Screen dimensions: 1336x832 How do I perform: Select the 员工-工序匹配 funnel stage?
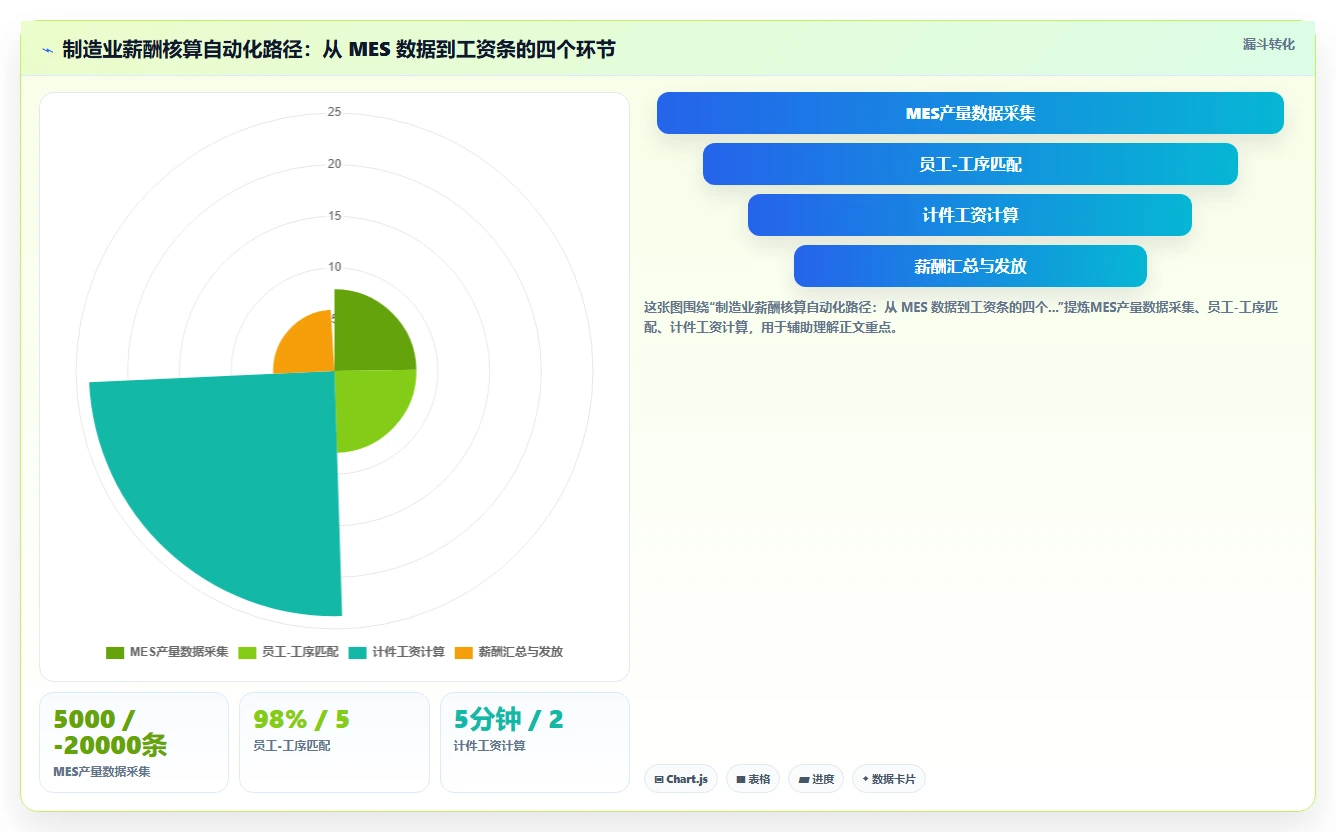coord(970,164)
